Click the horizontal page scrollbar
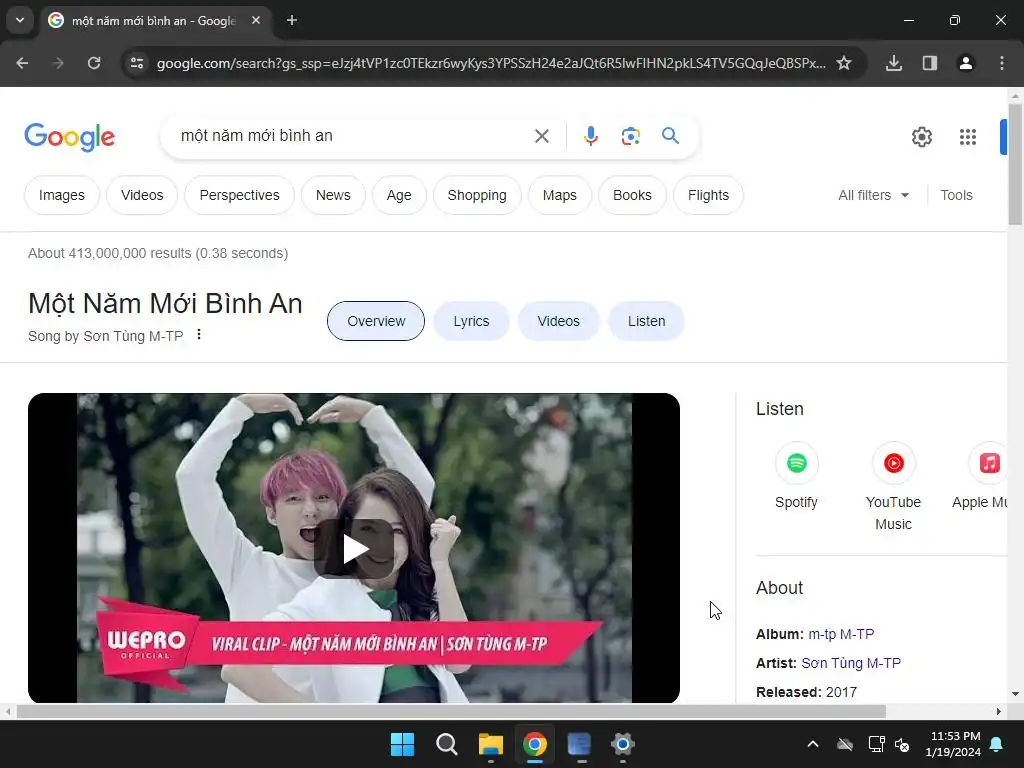The image size is (1024, 768). (451, 711)
